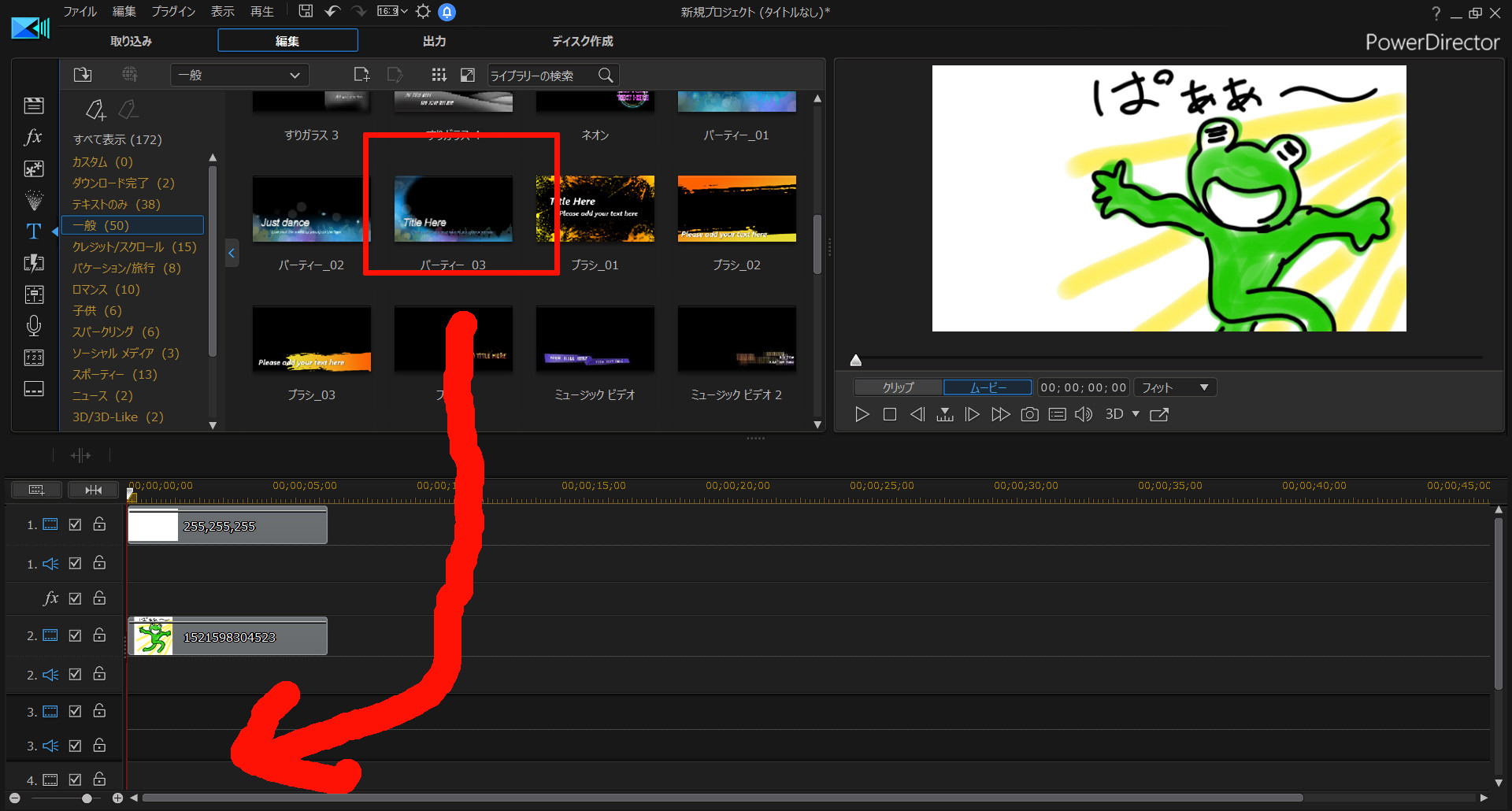1512x811 pixels.
Task: Click the timeline tracks scroll down arrow
Action: click(x=1499, y=783)
